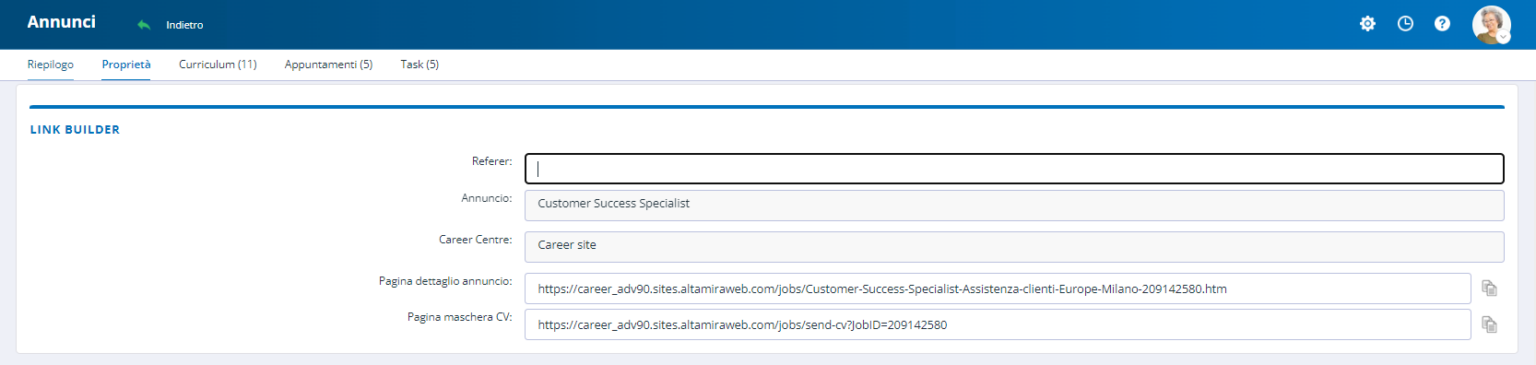Screen dimensions: 1536x365
Task: Show the Task (5) tab
Action: point(420,65)
